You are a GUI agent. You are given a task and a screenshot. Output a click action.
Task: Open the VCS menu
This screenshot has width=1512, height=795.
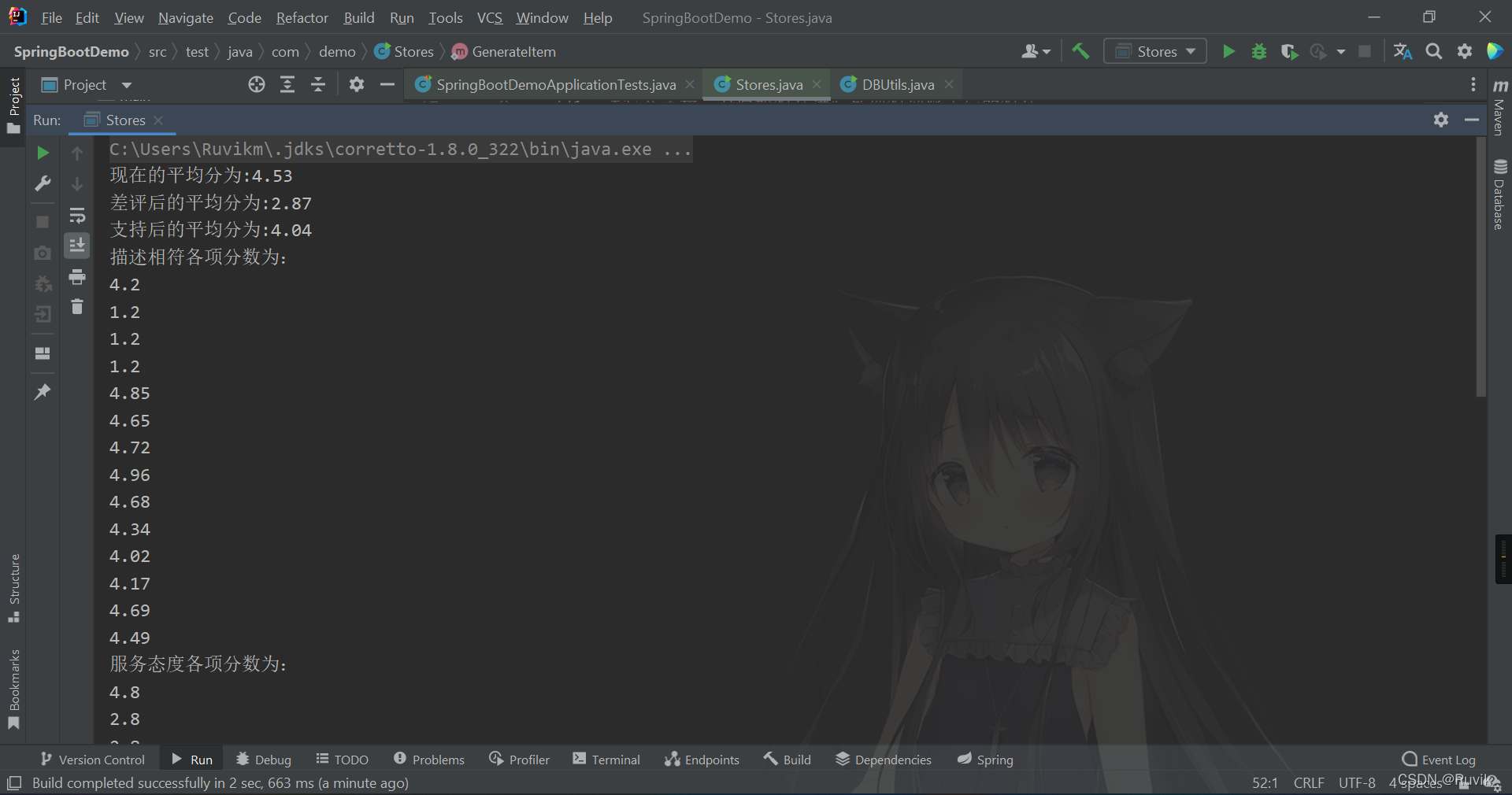pyautogui.click(x=489, y=17)
